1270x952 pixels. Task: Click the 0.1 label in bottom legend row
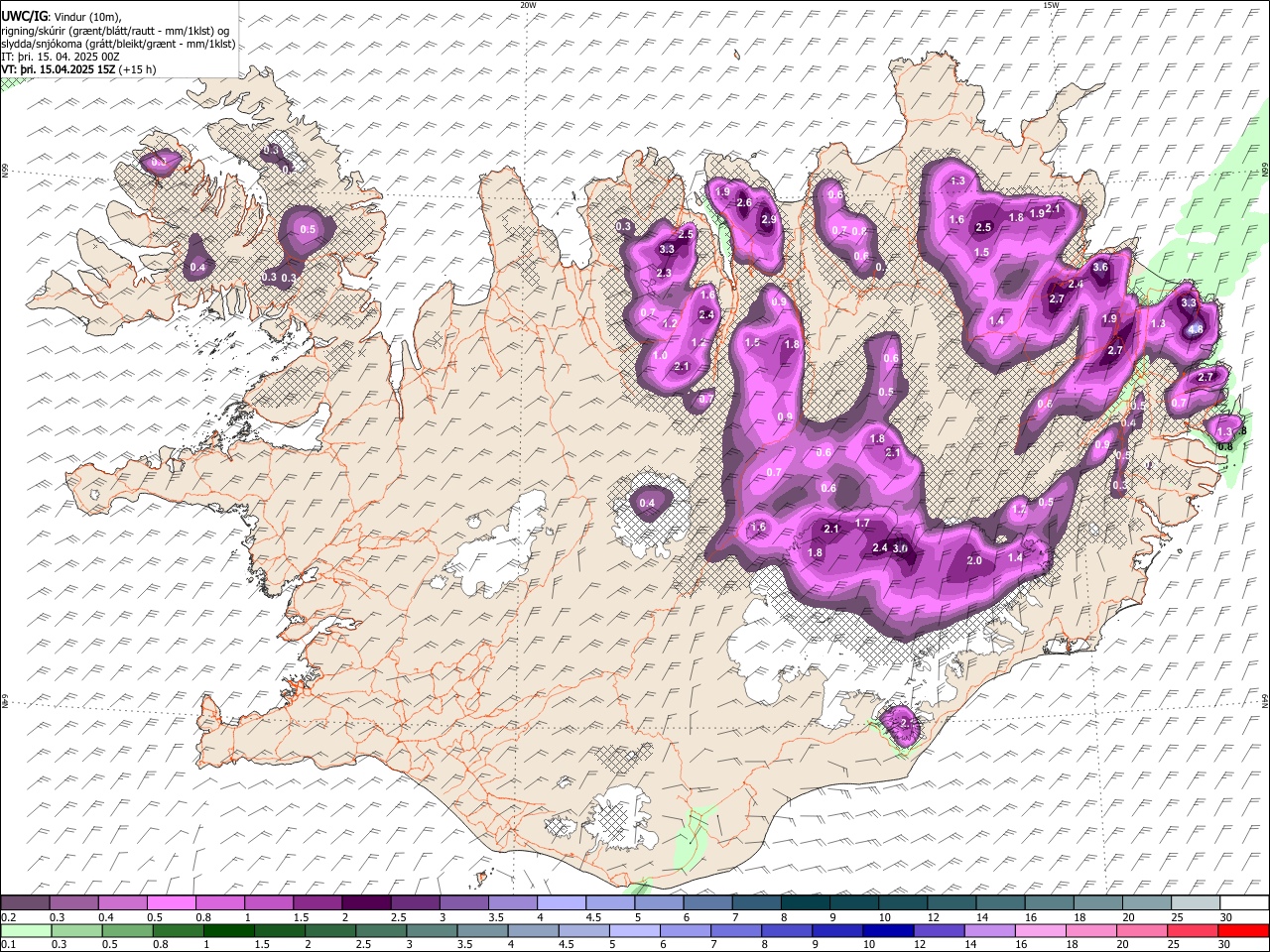click(9, 945)
